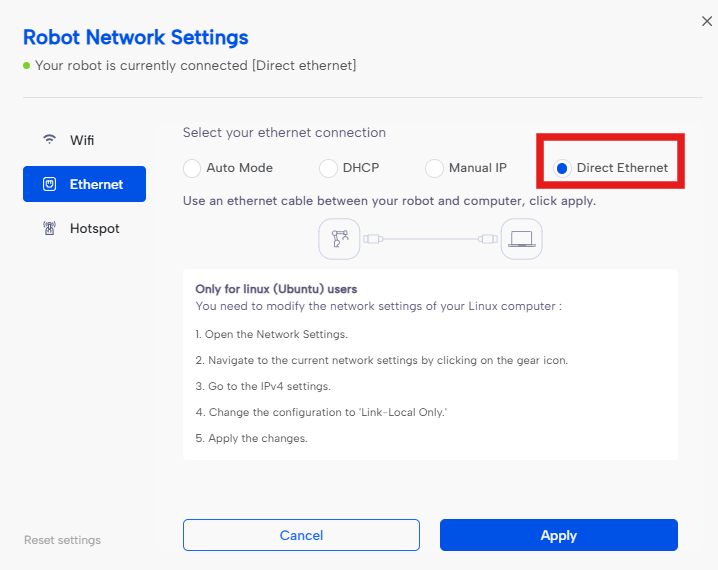Click the Reset settings link

[x=62, y=540]
